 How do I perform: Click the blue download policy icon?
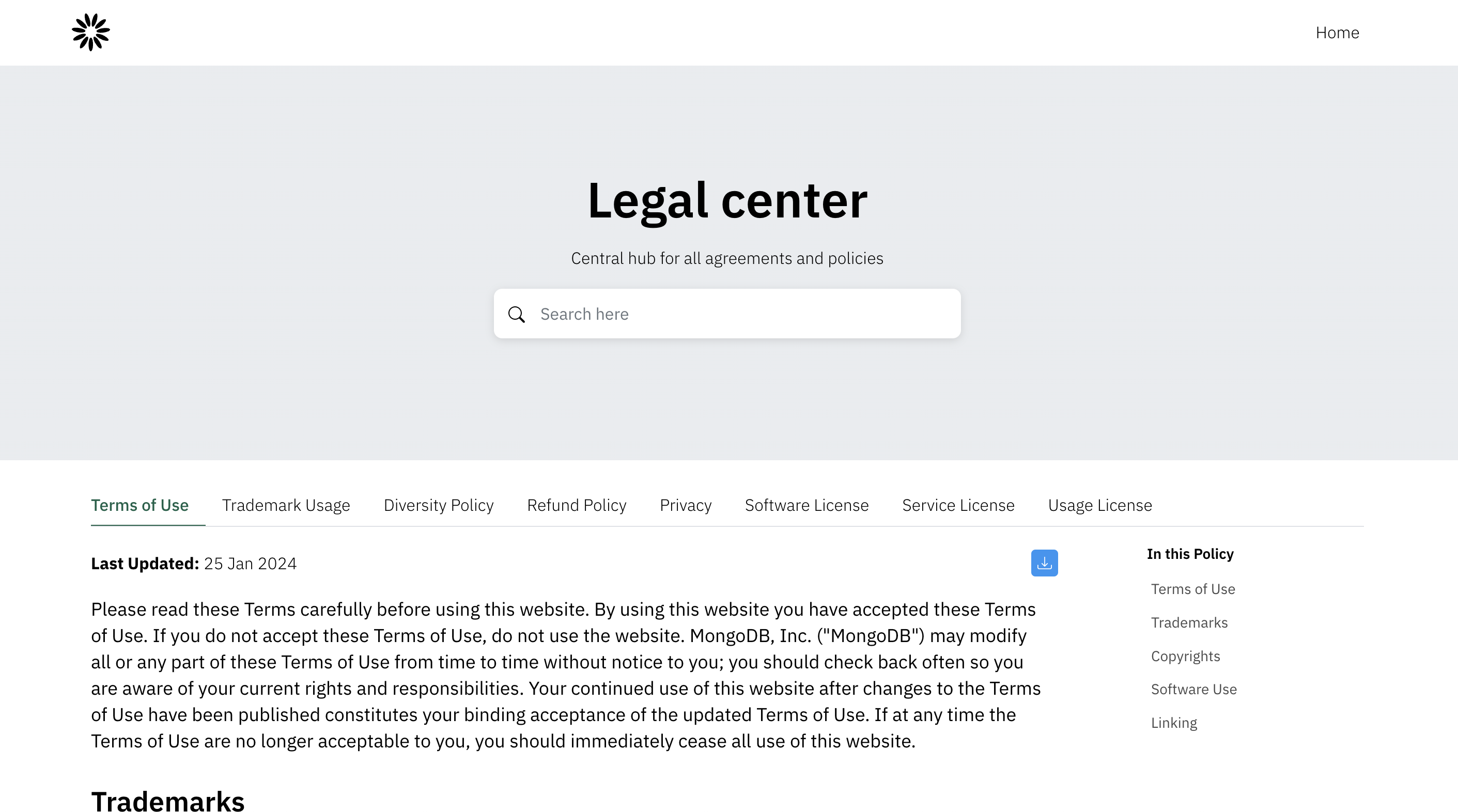1044,563
